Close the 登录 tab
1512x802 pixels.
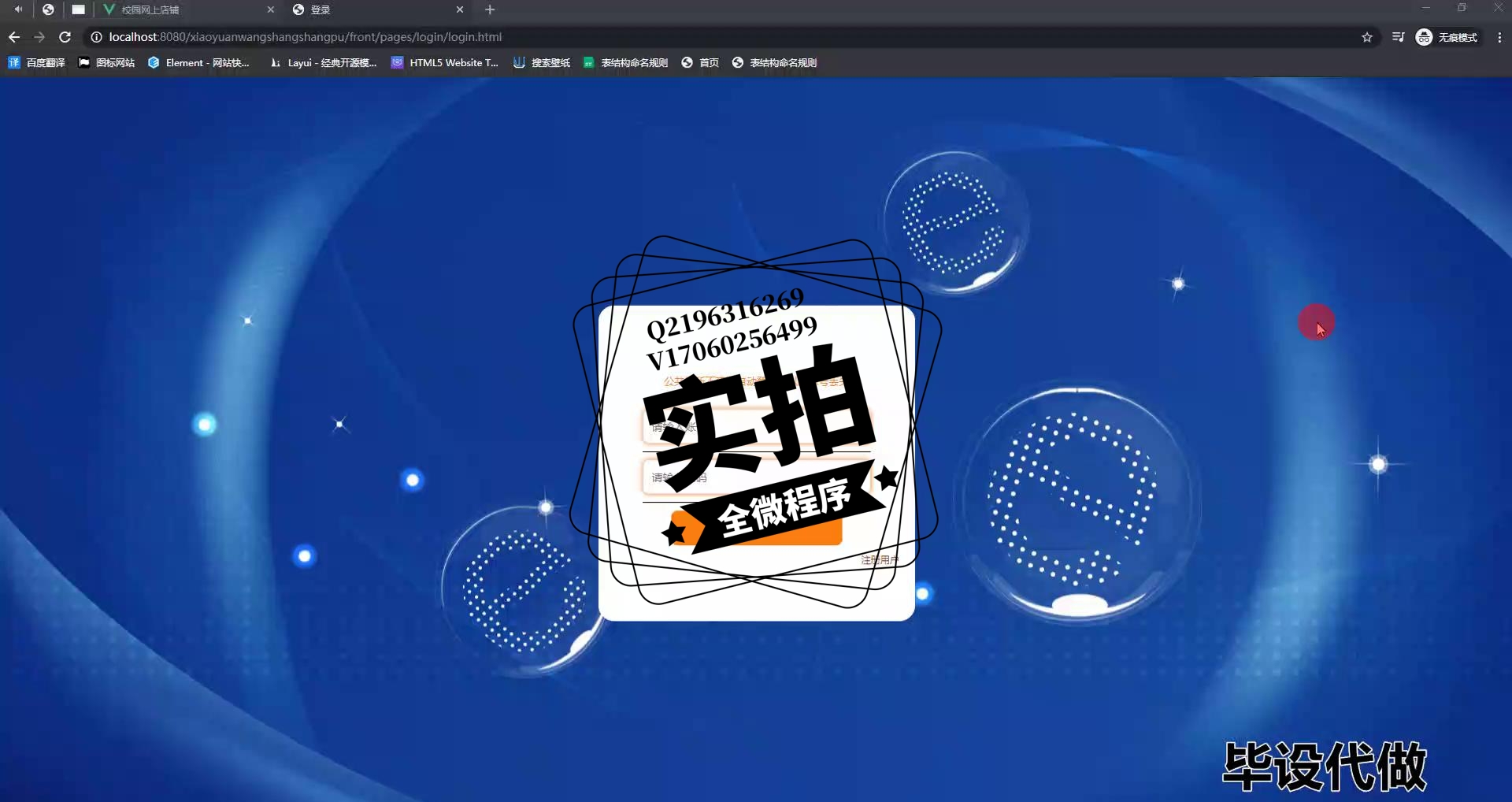(x=460, y=9)
